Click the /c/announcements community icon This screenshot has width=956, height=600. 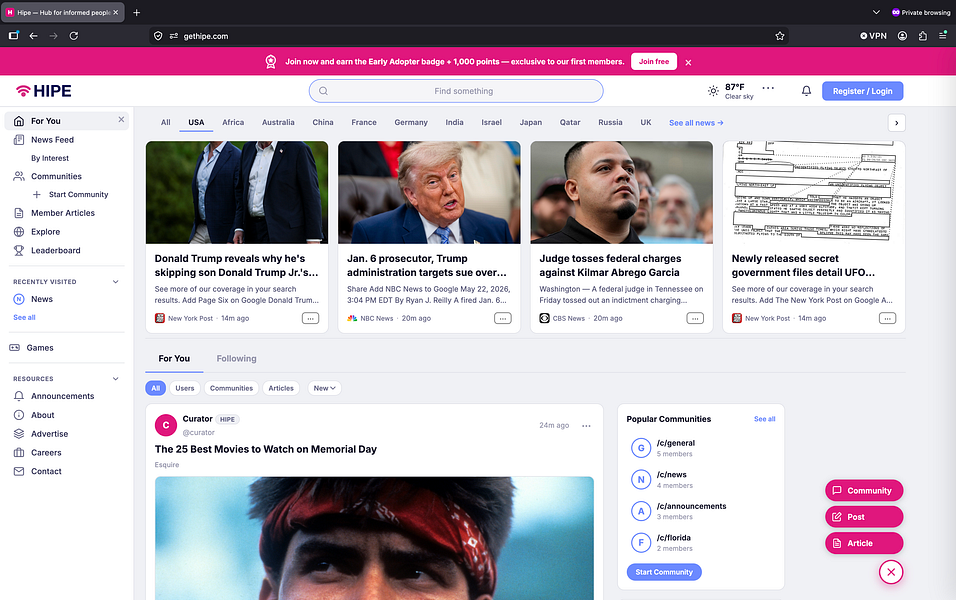641,511
